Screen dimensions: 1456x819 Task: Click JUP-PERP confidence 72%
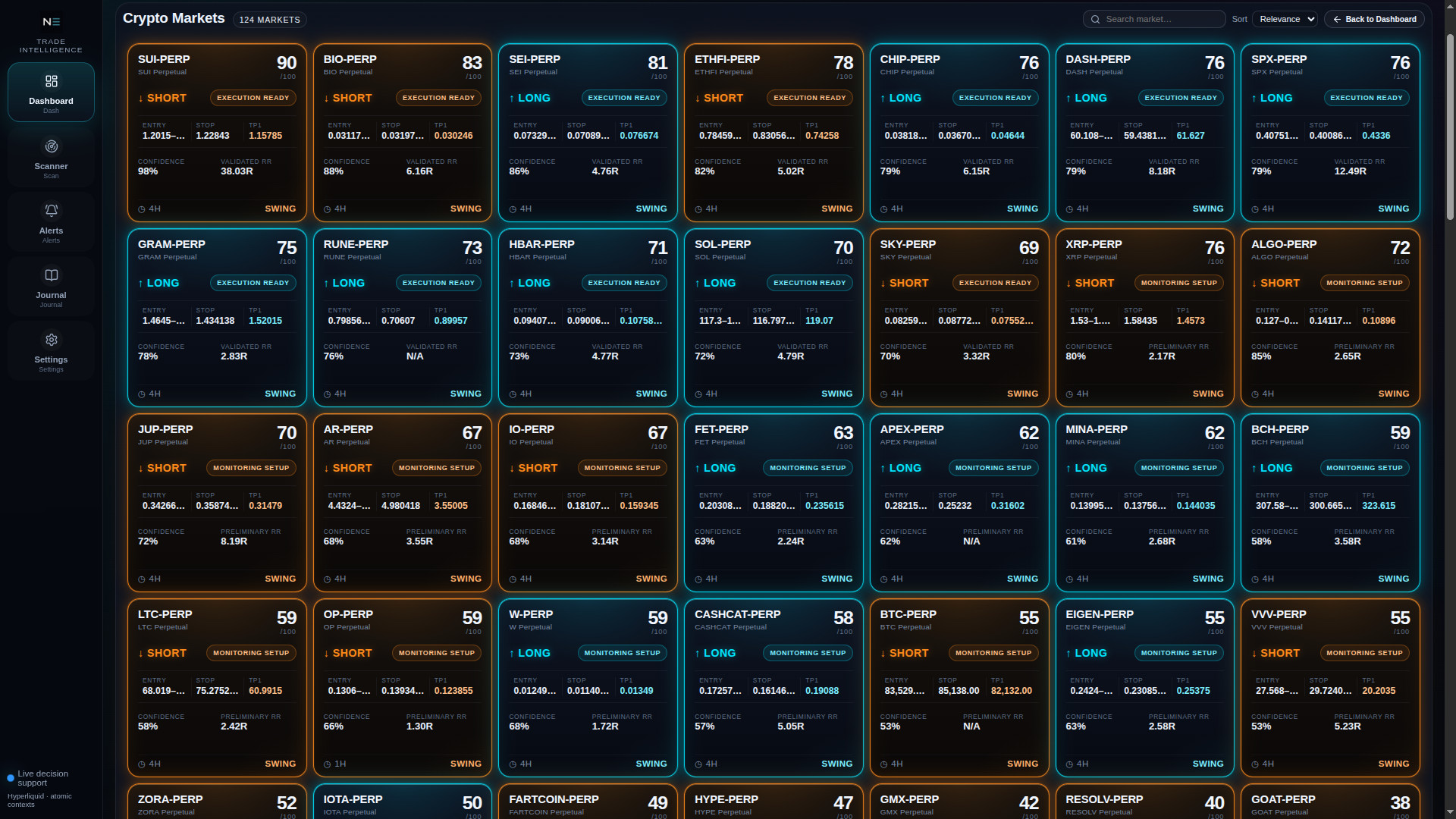point(148,541)
